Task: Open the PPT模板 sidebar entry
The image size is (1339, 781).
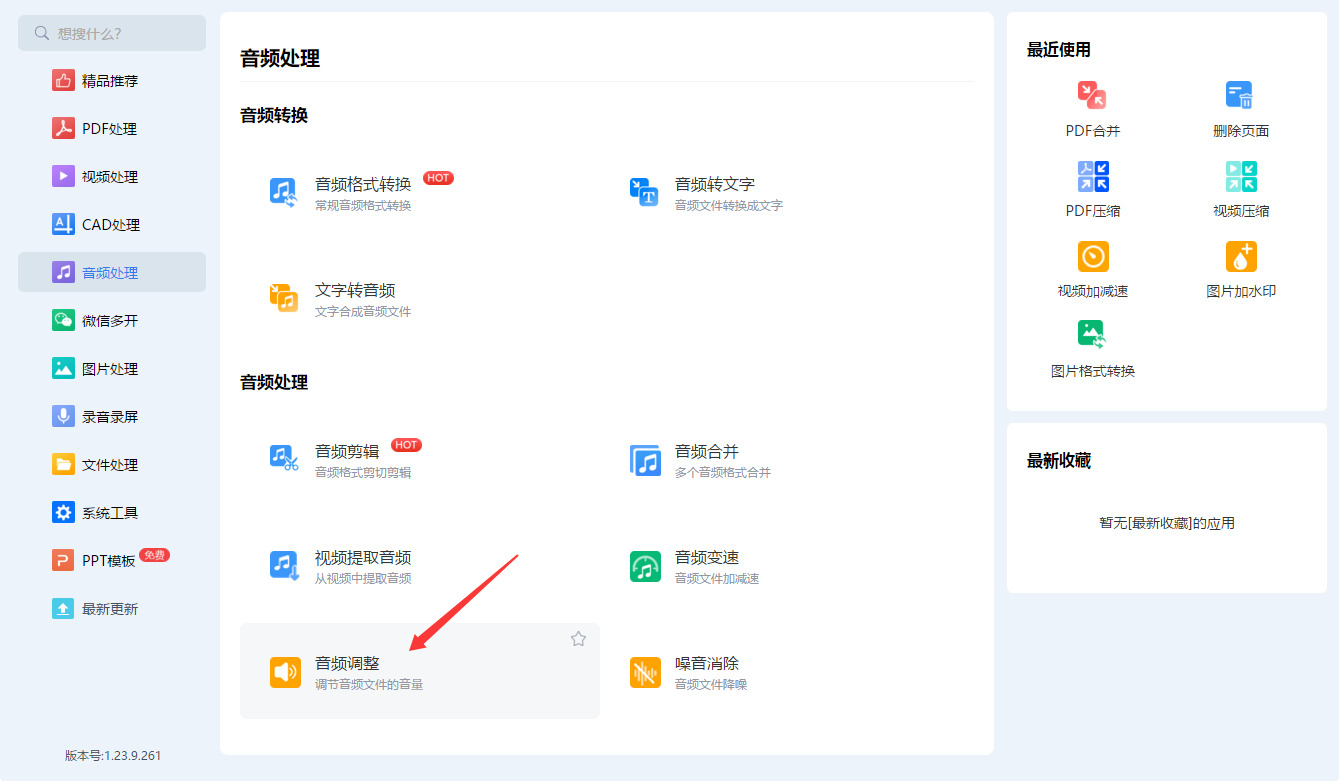Action: tap(112, 561)
